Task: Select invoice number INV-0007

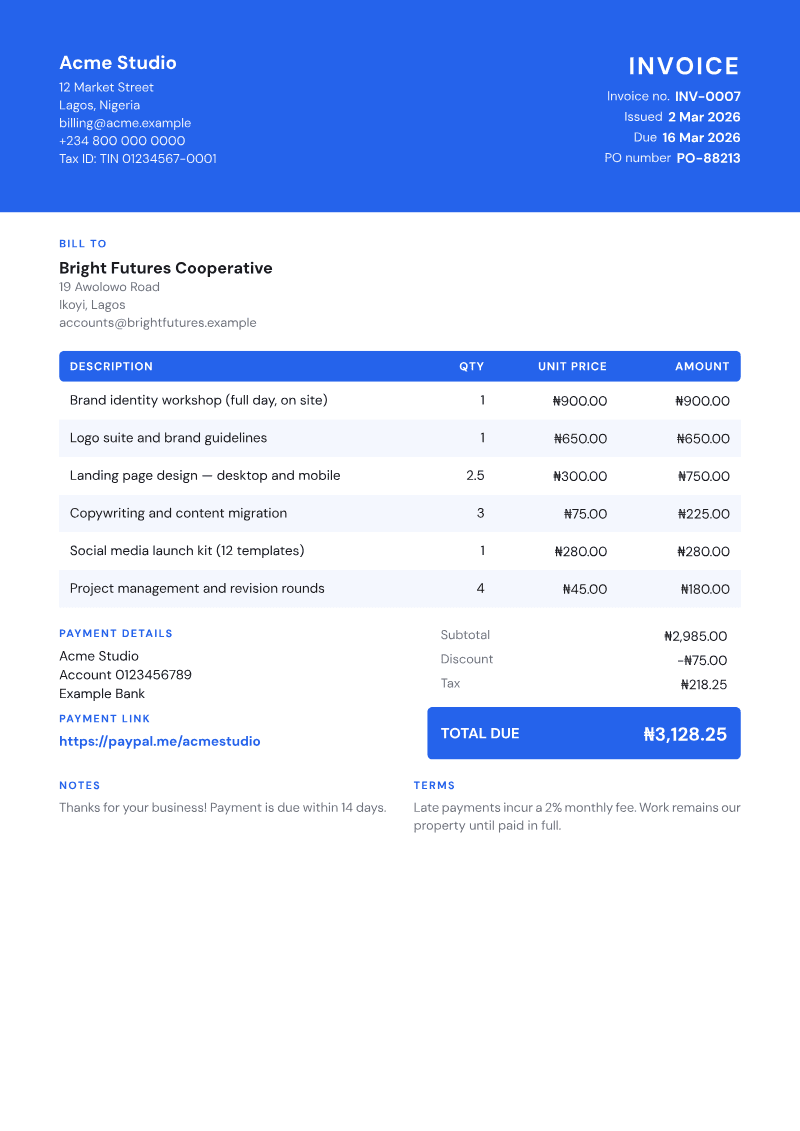Action: pyautogui.click(x=708, y=97)
